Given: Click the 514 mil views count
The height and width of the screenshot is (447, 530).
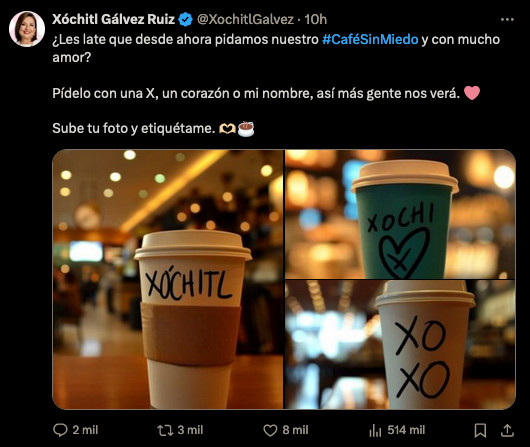Looking at the screenshot, I should (406, 430).
